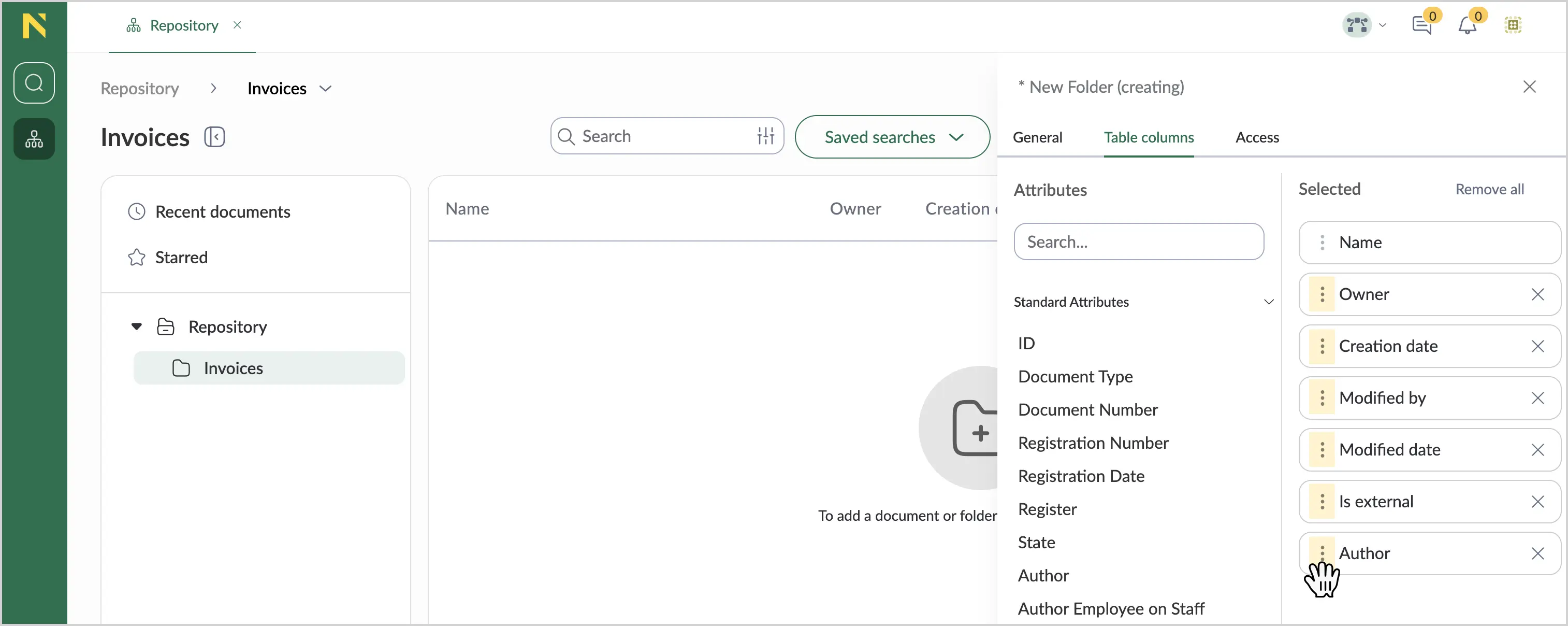Open the global search sidebar icon
Image resolution: width=1568 pixels, height=626 pixels.
click(34, 83)
